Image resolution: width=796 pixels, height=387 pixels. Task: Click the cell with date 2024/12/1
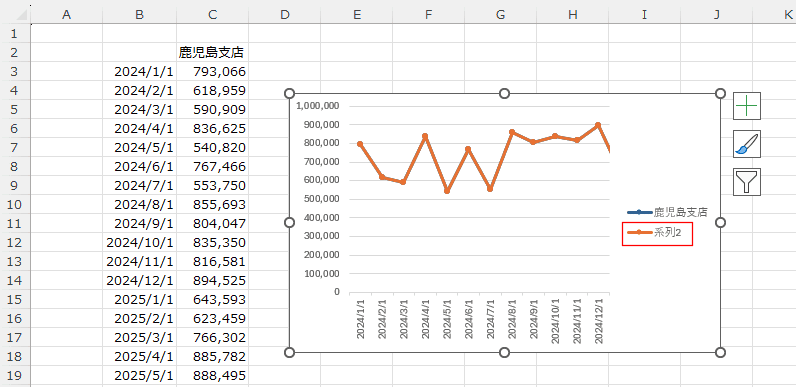click(139, 280)
